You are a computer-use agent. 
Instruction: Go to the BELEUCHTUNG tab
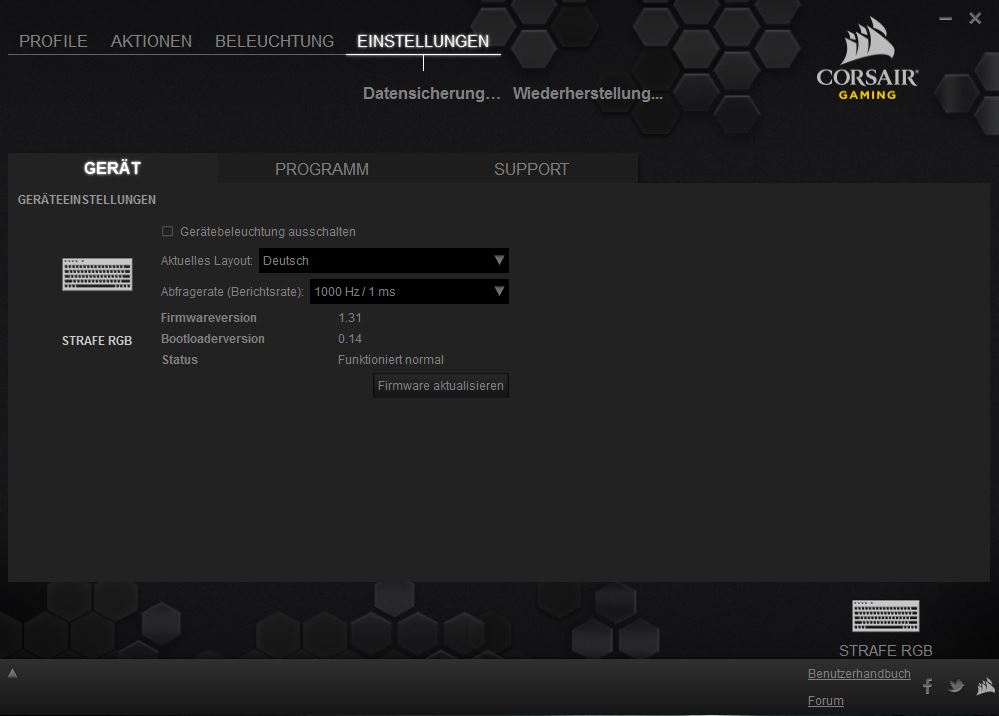click(274, 41)
